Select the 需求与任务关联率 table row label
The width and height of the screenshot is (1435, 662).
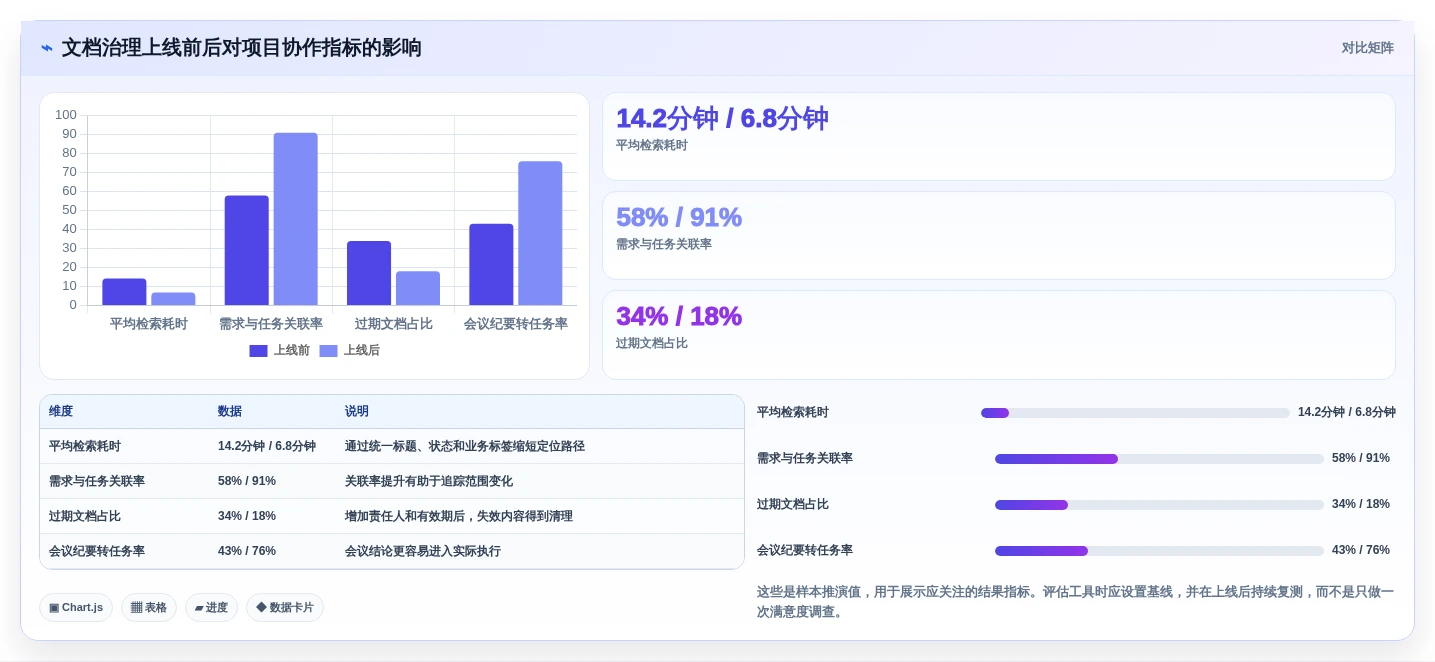coord(97,482)
